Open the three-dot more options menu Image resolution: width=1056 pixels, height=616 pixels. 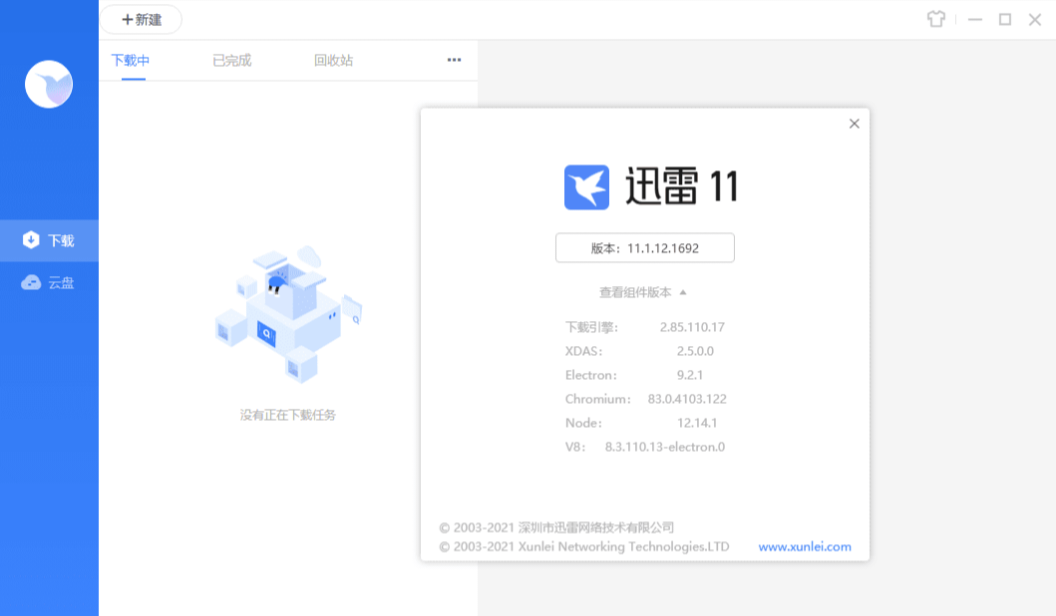click(455, 60)
